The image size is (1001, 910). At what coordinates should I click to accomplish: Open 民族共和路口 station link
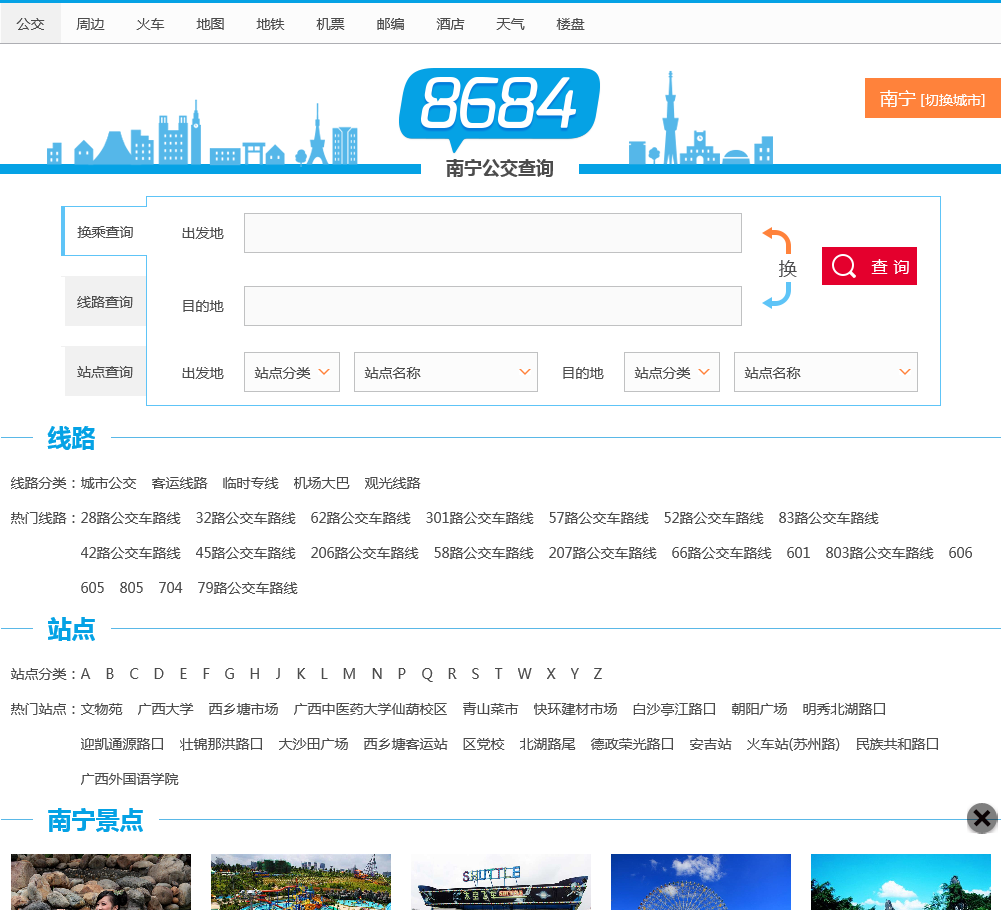pos(897,744)
